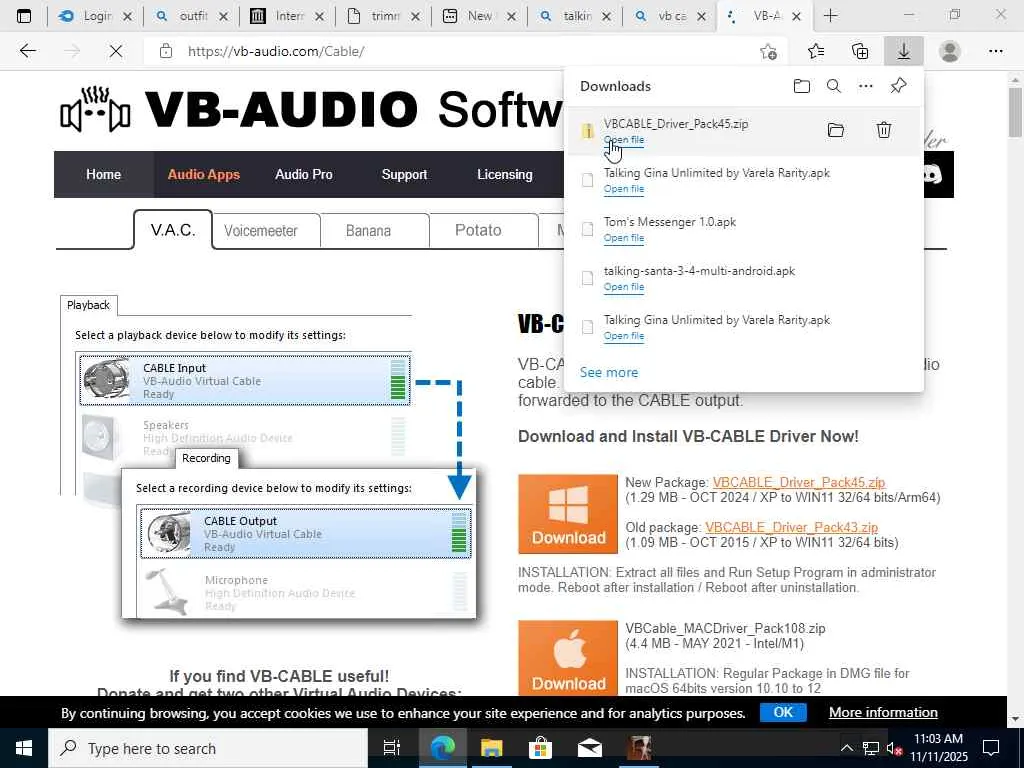Image resolution: width=1024 pixels, height=768 pixels.
Task: Click the taskbar search box
Action: 208,748
